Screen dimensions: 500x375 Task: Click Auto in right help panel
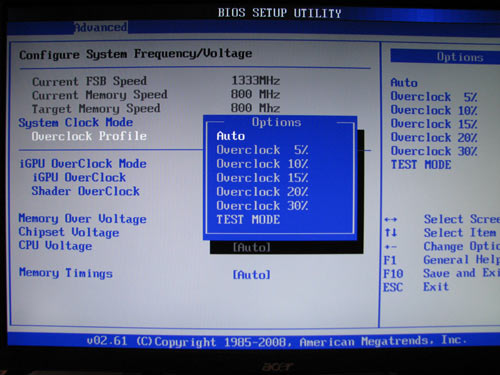(404, 83)
